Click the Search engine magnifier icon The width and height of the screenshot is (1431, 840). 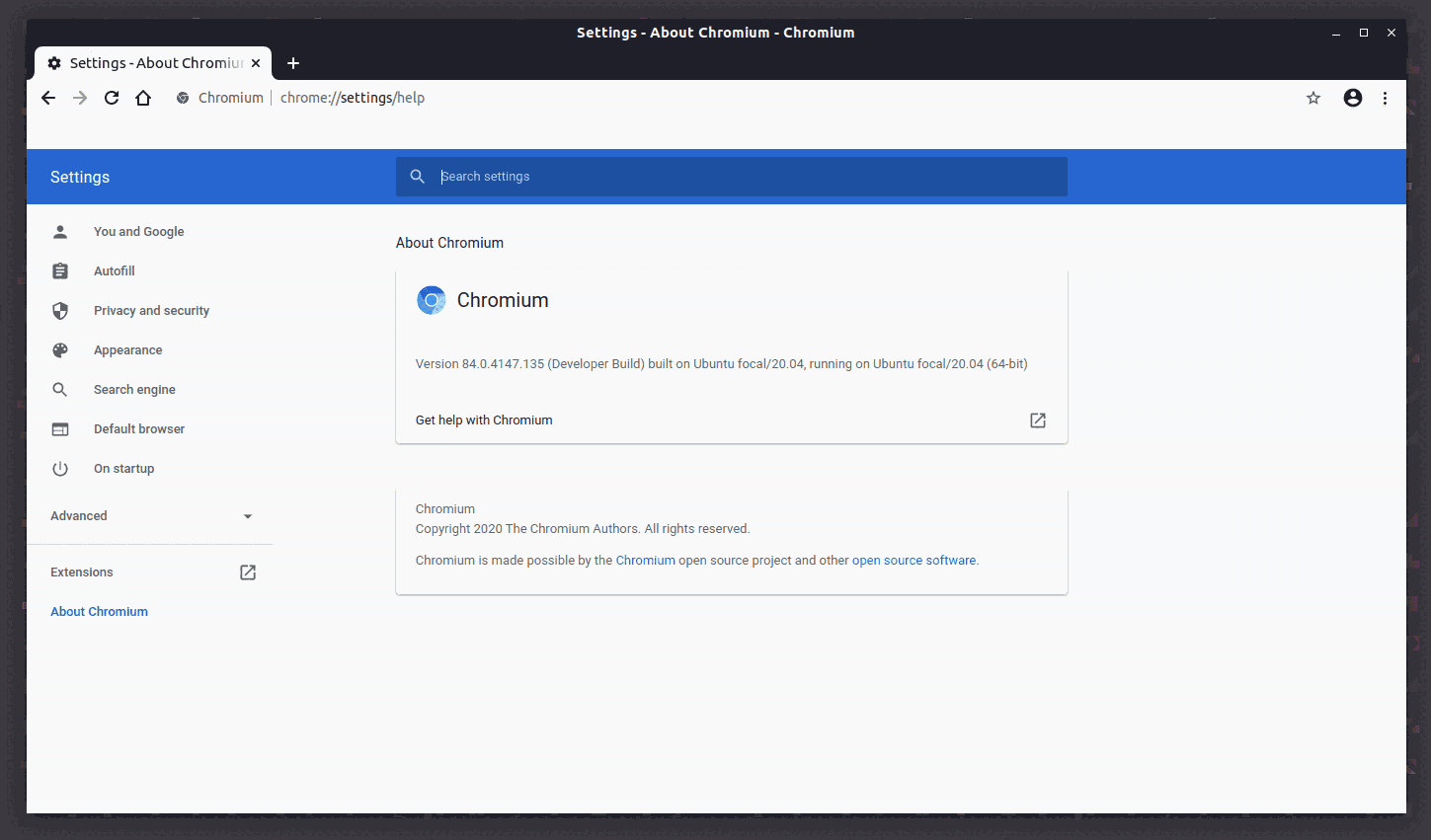60,389
